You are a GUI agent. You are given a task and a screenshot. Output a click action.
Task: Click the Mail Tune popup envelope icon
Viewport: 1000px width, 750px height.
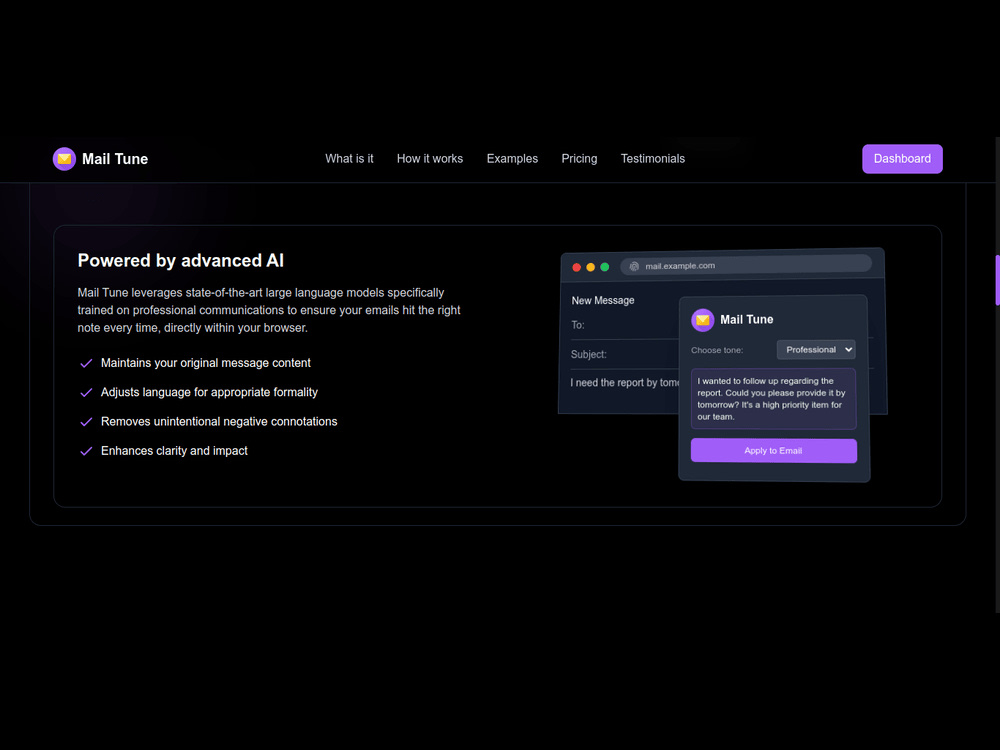point(703,320)
